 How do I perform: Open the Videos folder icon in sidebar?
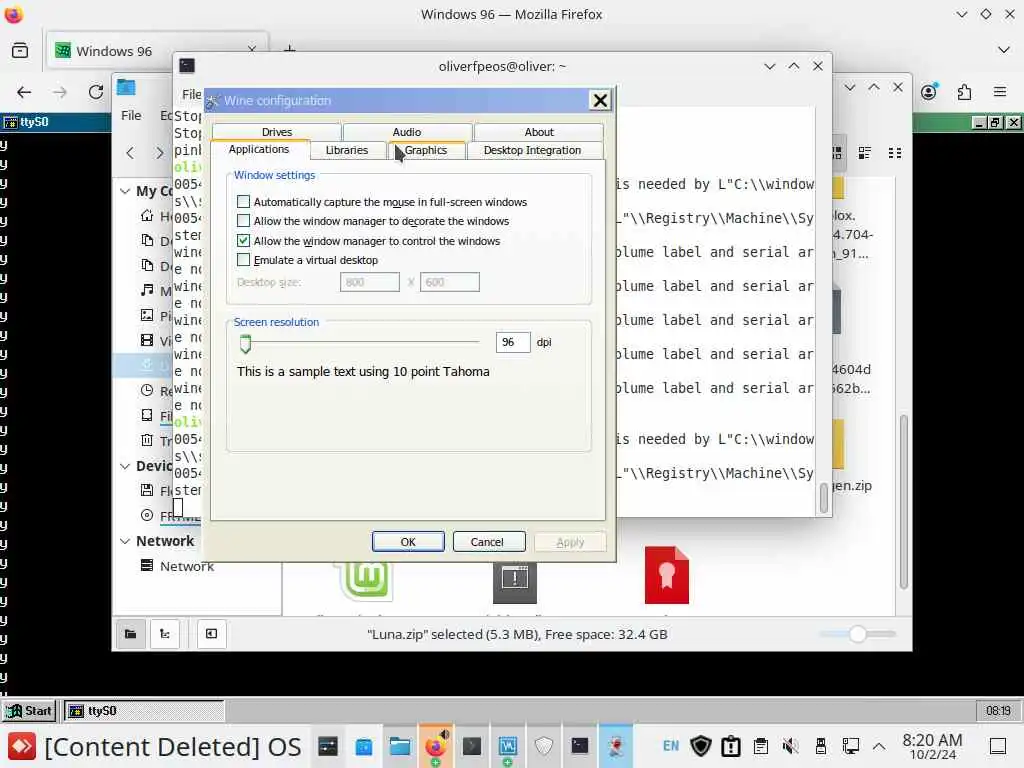[x=148, y=340]
